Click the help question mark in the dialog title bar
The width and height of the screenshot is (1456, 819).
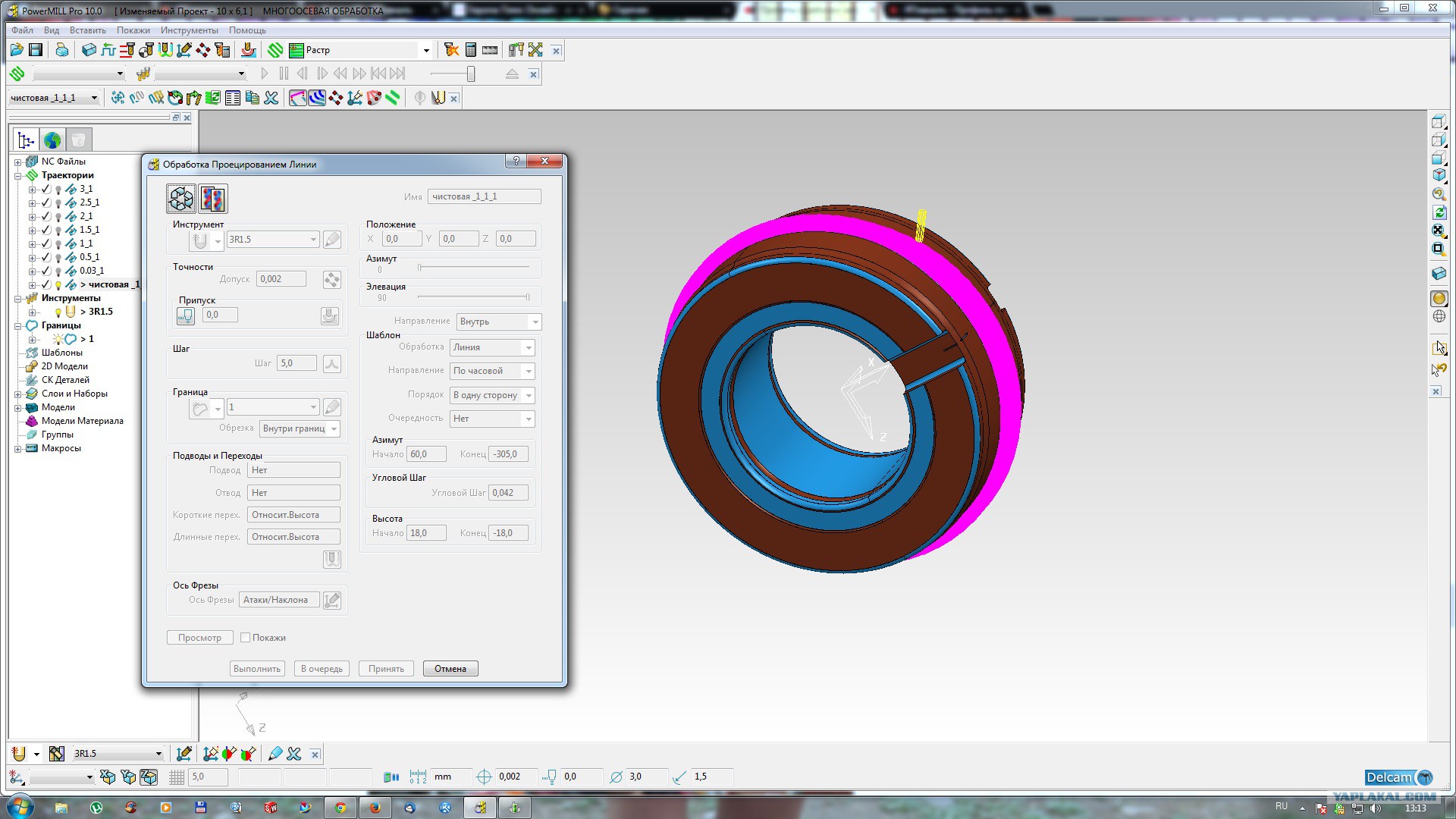(x=516, y=161)
